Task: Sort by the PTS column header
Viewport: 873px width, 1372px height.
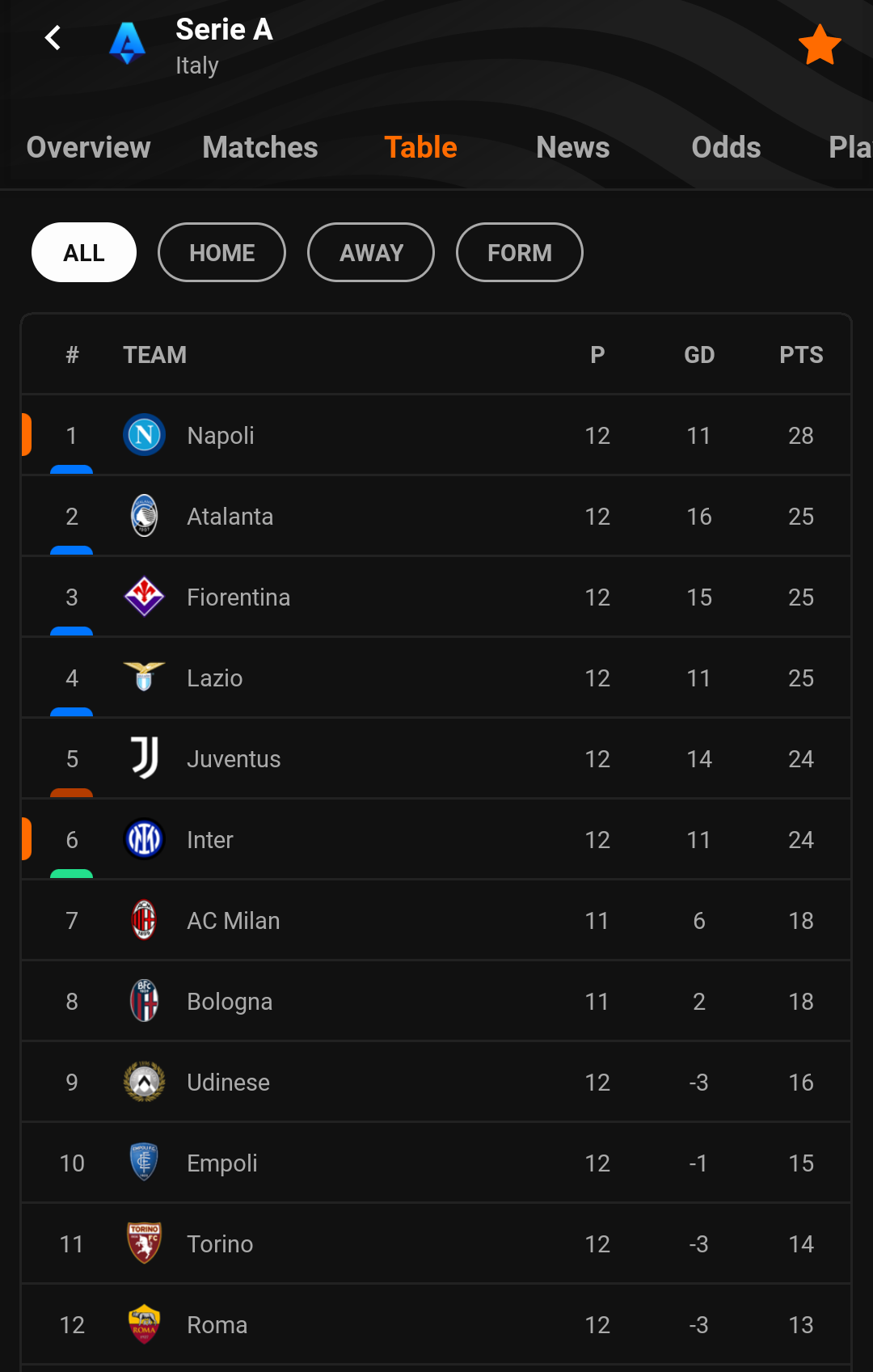Action: [x=801, y=355]
